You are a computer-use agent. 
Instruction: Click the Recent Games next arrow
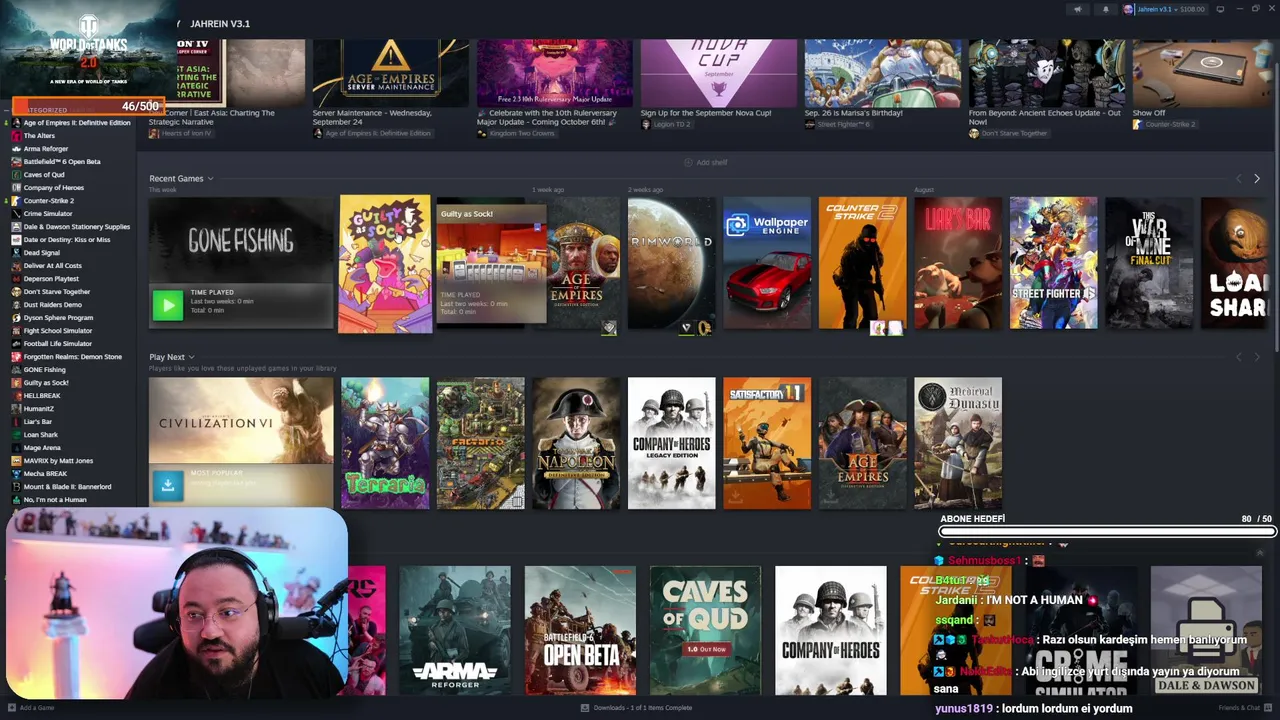(1257, 179)
